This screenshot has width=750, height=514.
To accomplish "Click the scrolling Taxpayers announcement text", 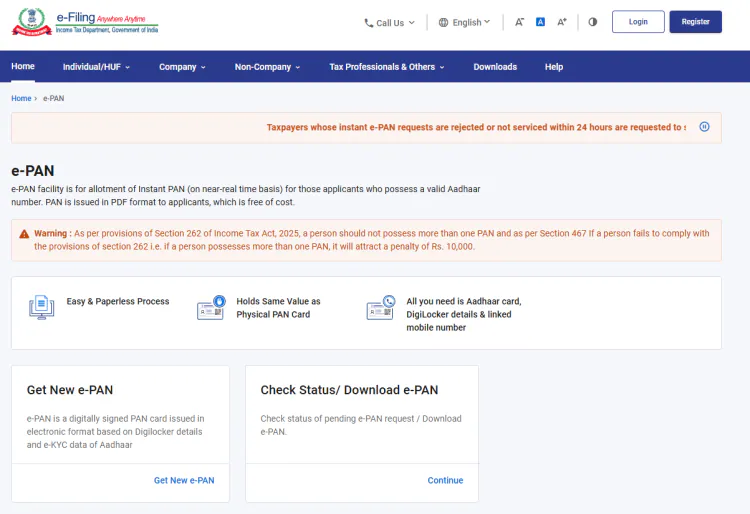I will 476,127.
